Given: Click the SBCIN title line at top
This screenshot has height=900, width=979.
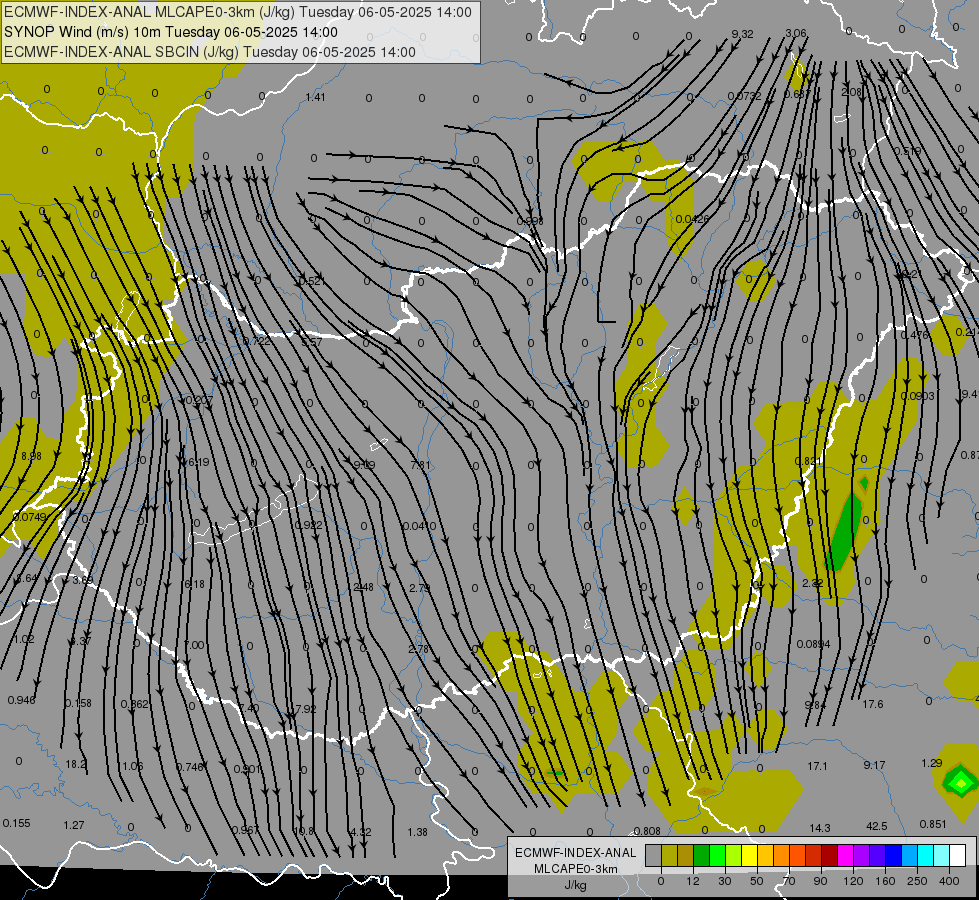Looking at the screenshot, I should pyautogui.click(x=210, y=52).
